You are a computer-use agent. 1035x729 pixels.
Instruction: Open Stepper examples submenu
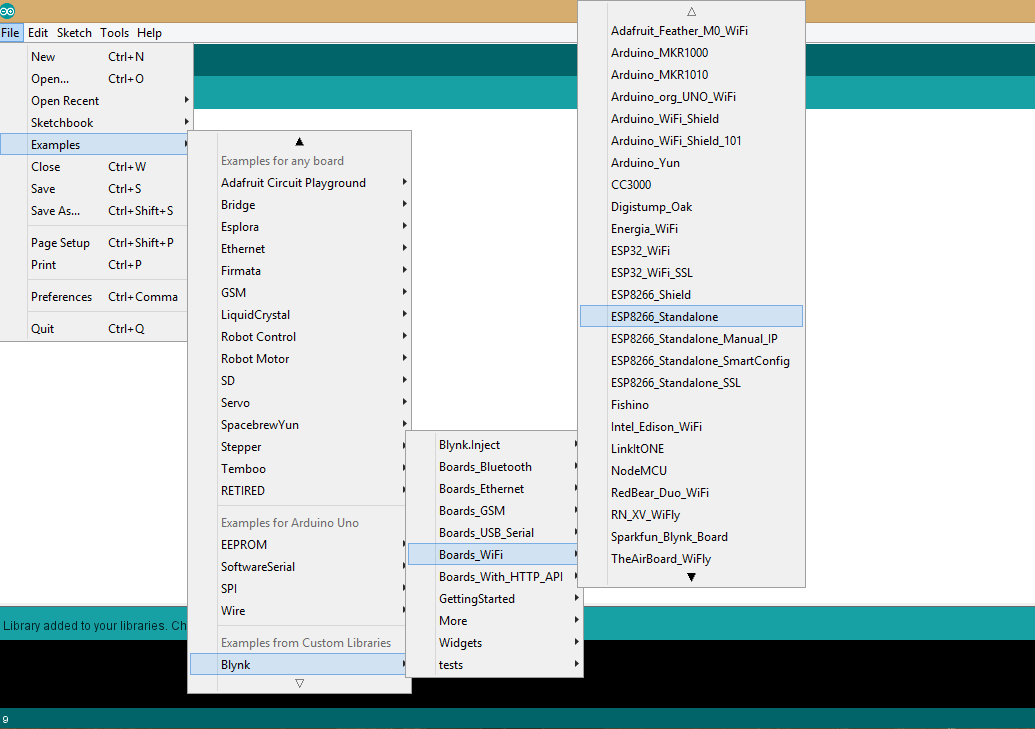click(298, 446)
